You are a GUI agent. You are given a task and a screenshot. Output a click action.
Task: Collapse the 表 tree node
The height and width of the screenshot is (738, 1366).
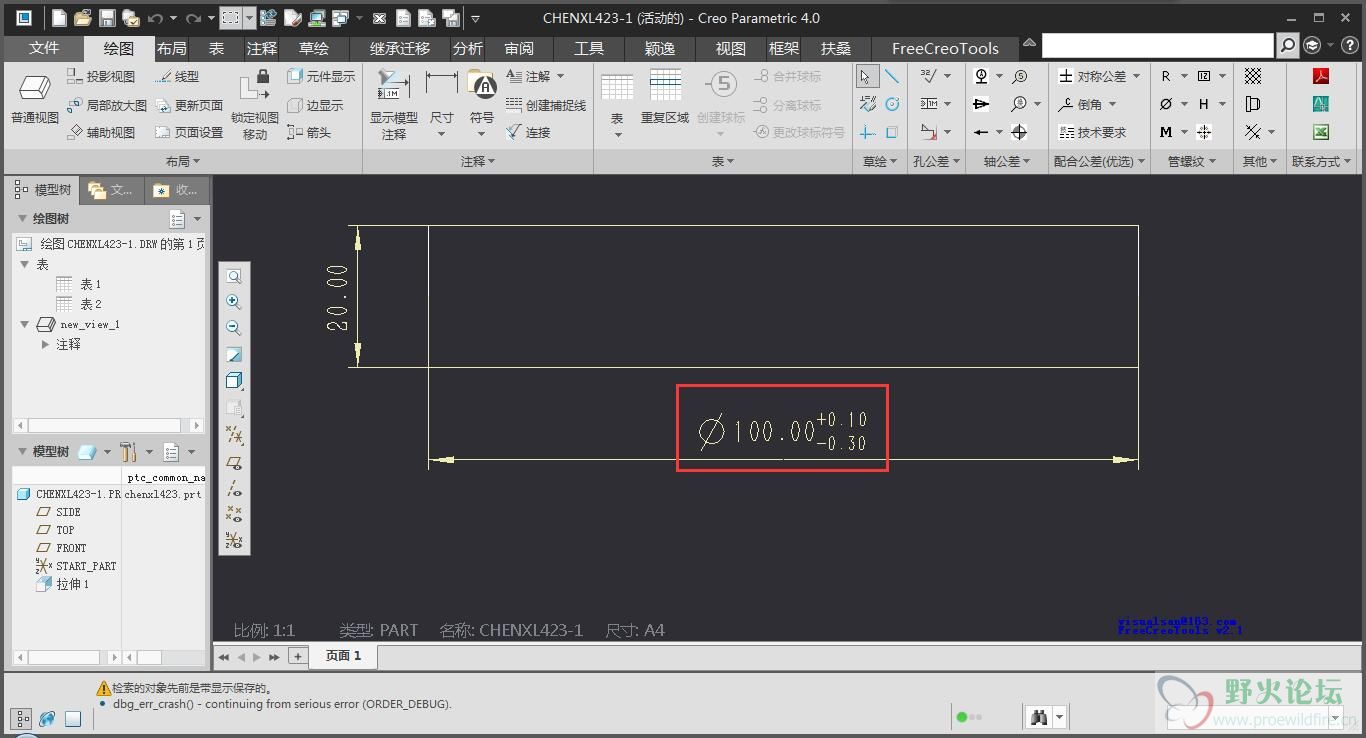[25, 264]
